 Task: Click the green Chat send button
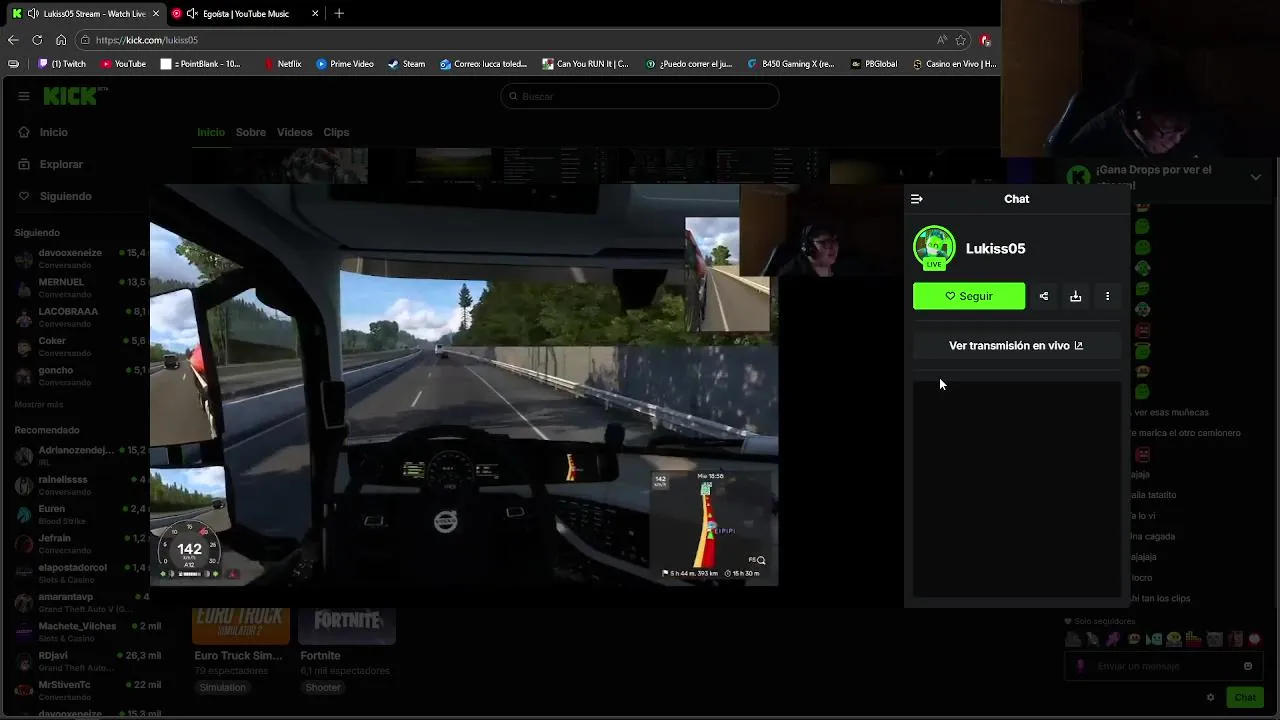pyautogui.click(x=1245, y=697)
